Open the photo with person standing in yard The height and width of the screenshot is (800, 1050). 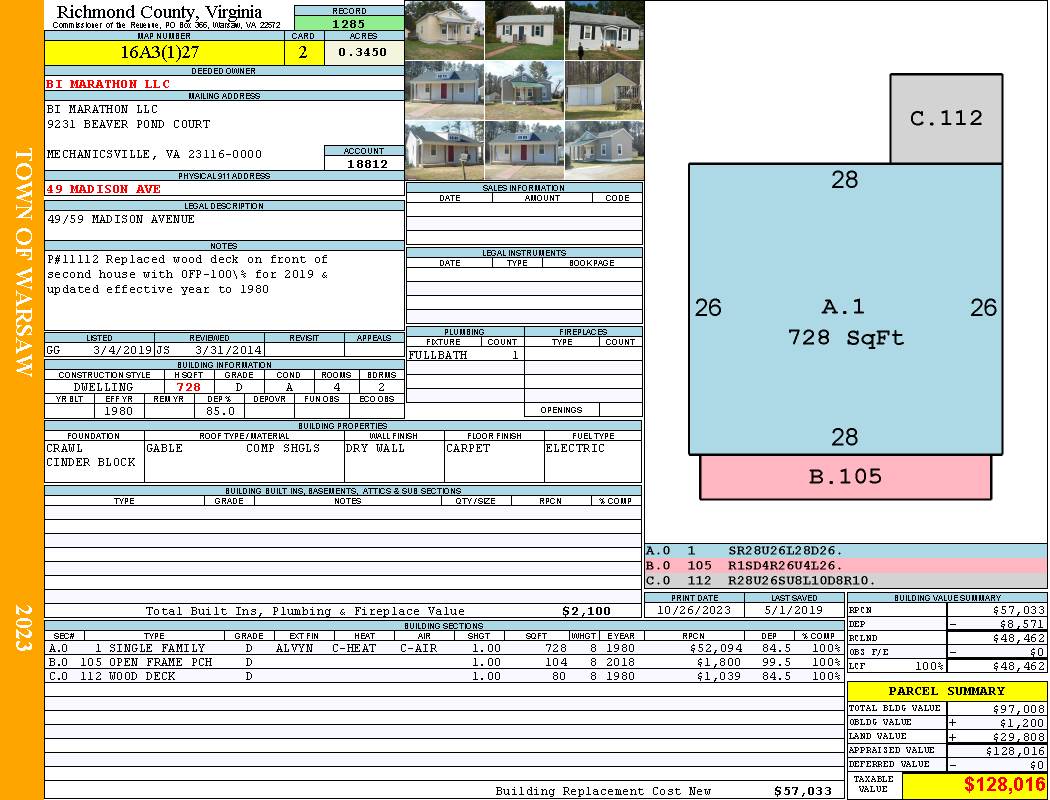tap(604, 30)
